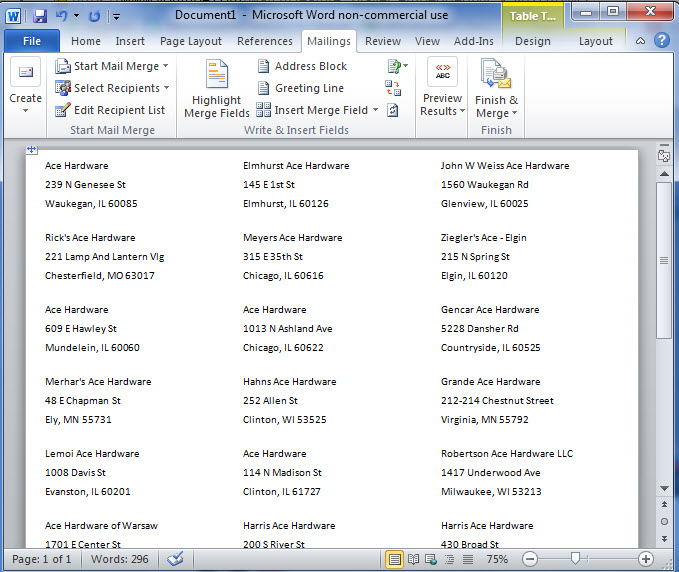Open the Page Layout tab
This screenshot has height=572, width=679.
click(191, 41)
